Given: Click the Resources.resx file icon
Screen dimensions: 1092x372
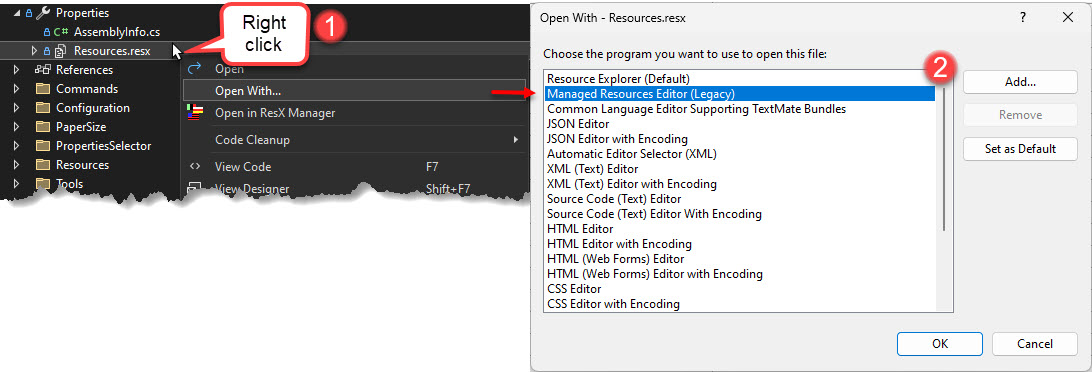Looking at the screenshot, I should (x=61, y=50).
